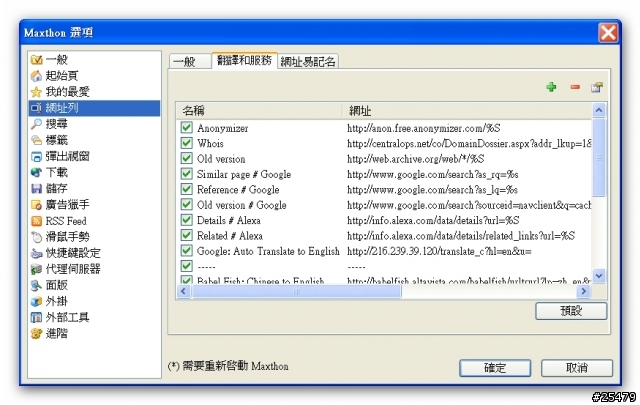This screenshot has height=405, width=640.
Task: Select 廣告獵手 ad hunter icon
Action: pyautogui.click(x=36, y=205)
